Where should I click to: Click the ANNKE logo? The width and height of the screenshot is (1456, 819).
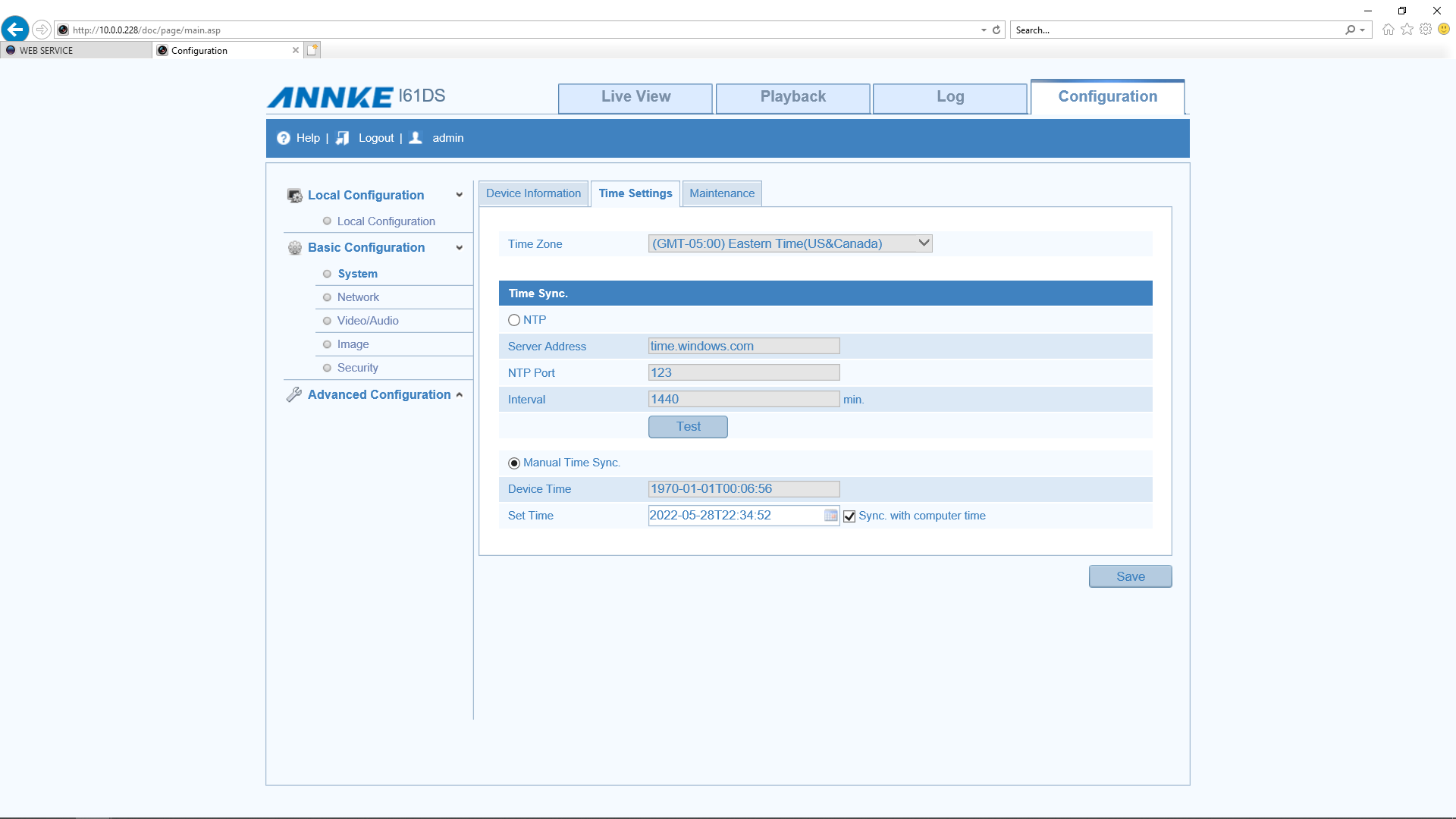[330, 97]
